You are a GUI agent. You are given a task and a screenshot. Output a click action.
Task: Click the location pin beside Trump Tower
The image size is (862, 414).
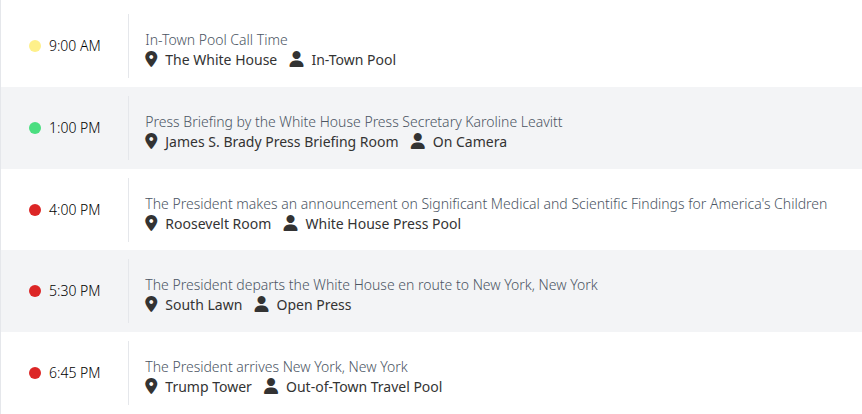pos(151,386)
